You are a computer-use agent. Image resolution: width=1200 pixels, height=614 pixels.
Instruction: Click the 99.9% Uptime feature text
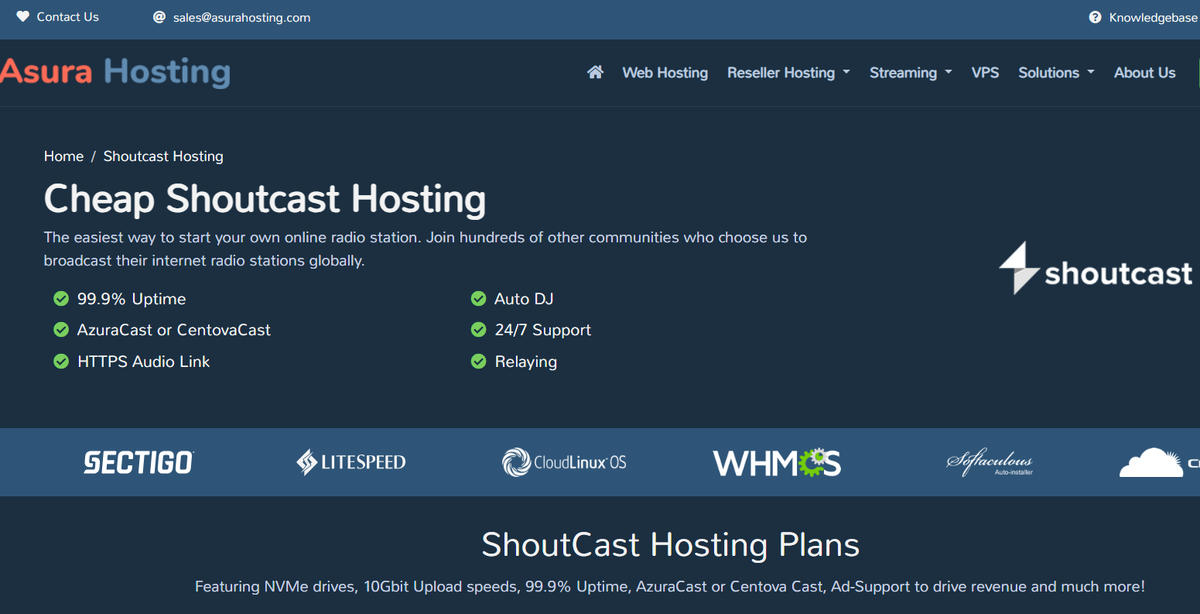(132, 299)
